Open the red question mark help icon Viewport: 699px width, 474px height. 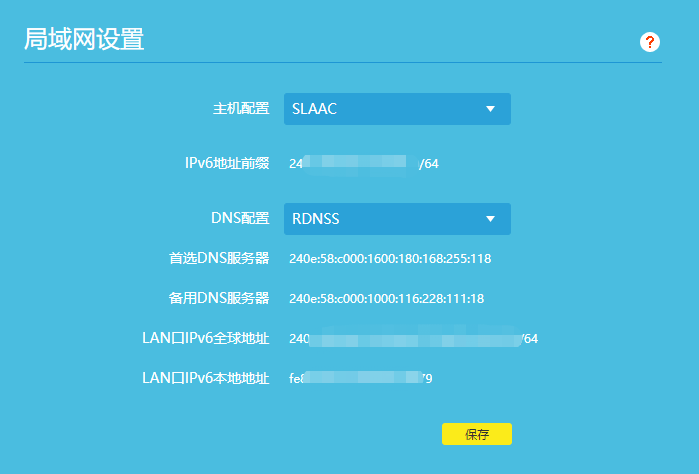650,42
